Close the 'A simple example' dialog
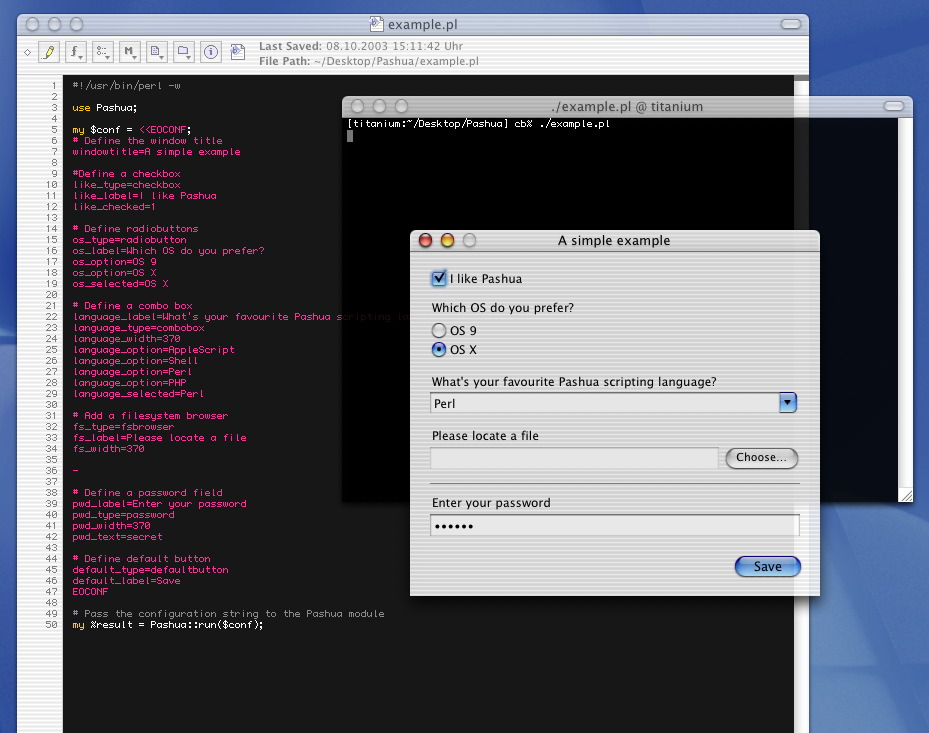The image size is (929, 733). pyautogui.click(x=425, y=240)
